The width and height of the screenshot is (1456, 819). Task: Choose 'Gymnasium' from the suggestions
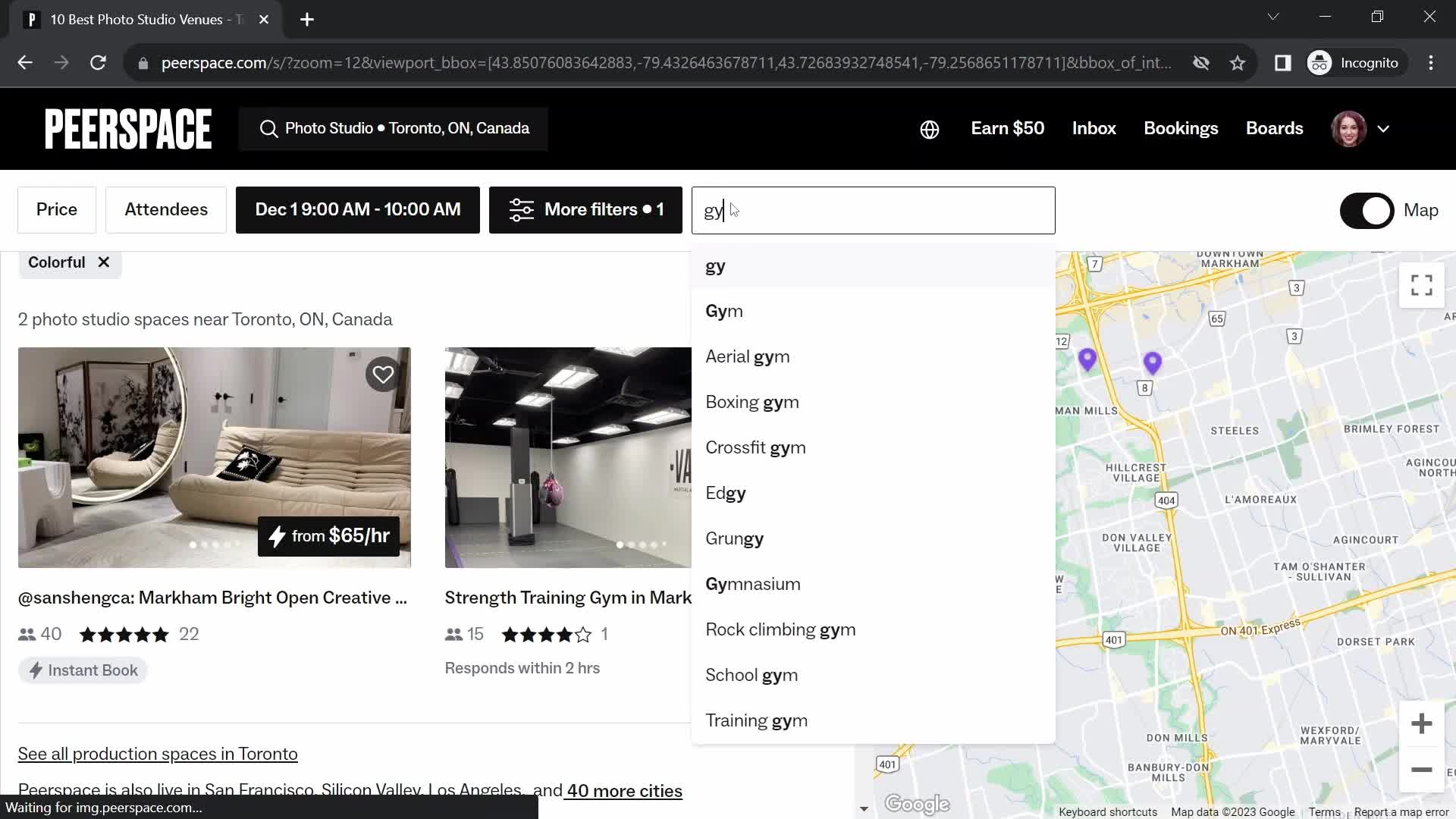pos(873,585)
